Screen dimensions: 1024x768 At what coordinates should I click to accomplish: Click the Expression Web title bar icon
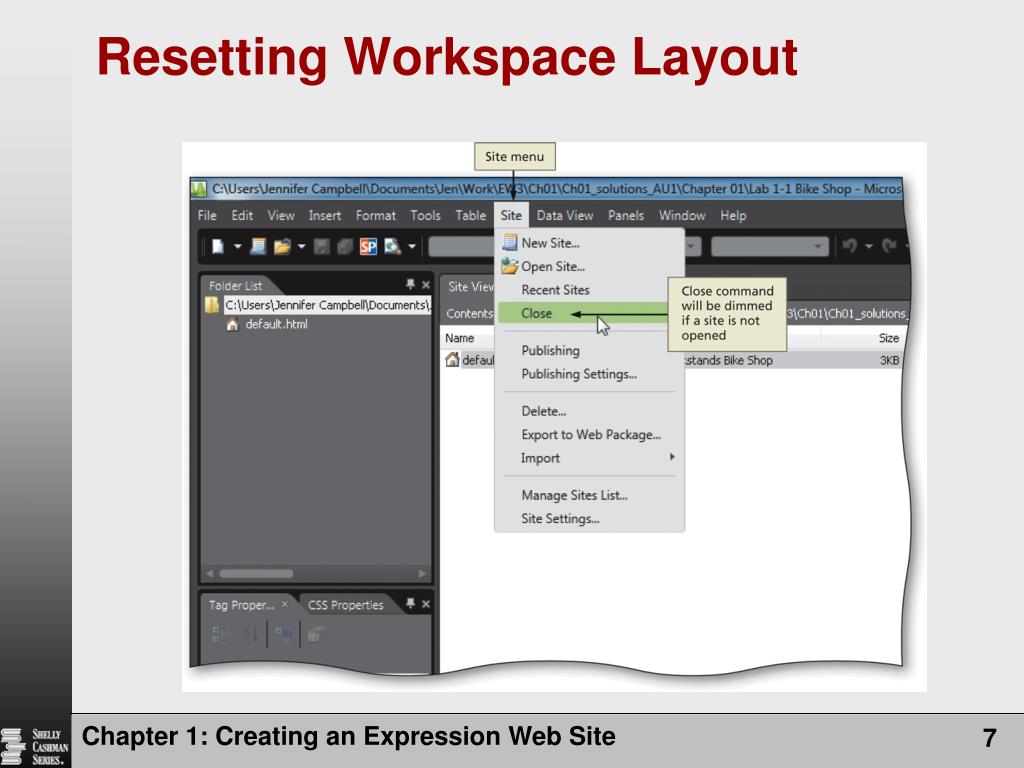(x=199, y=189)
